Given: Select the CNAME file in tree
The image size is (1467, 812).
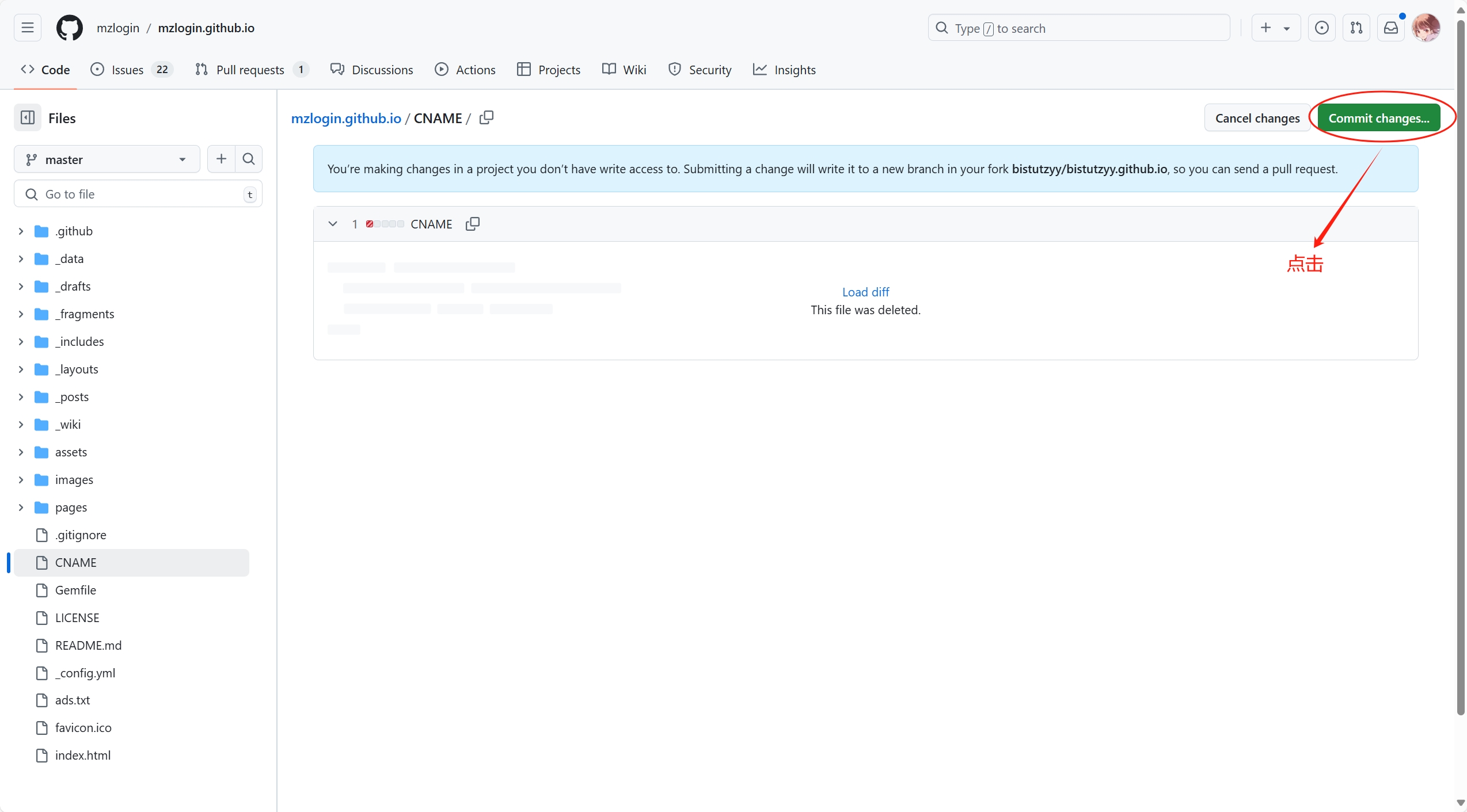Looking at the screenshot, I should pyautogui.click(x=131, y=562).
